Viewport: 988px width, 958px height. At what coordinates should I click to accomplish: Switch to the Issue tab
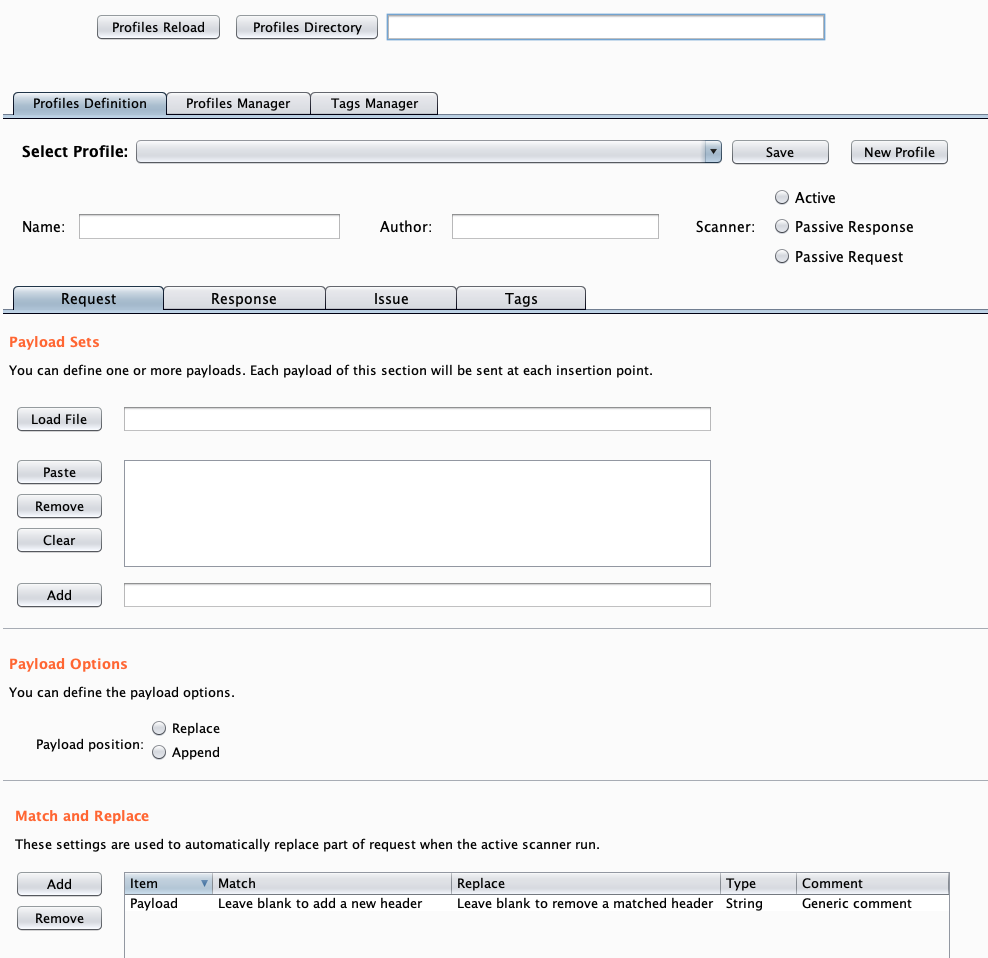(x=391, y=299)
